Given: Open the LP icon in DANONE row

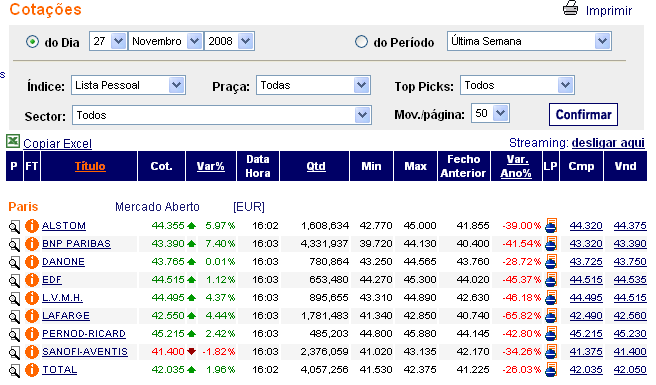Looking at the screenshot, I should (551, 262).
